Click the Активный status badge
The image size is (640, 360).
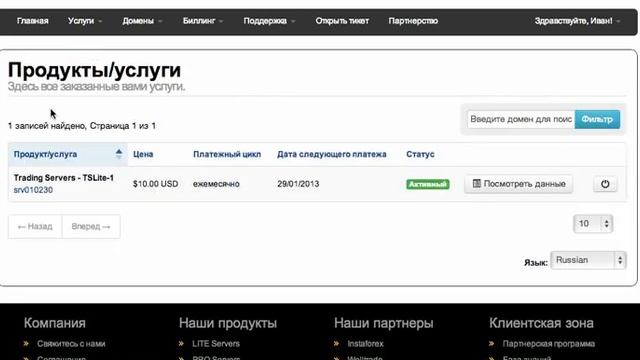(428, 184)
